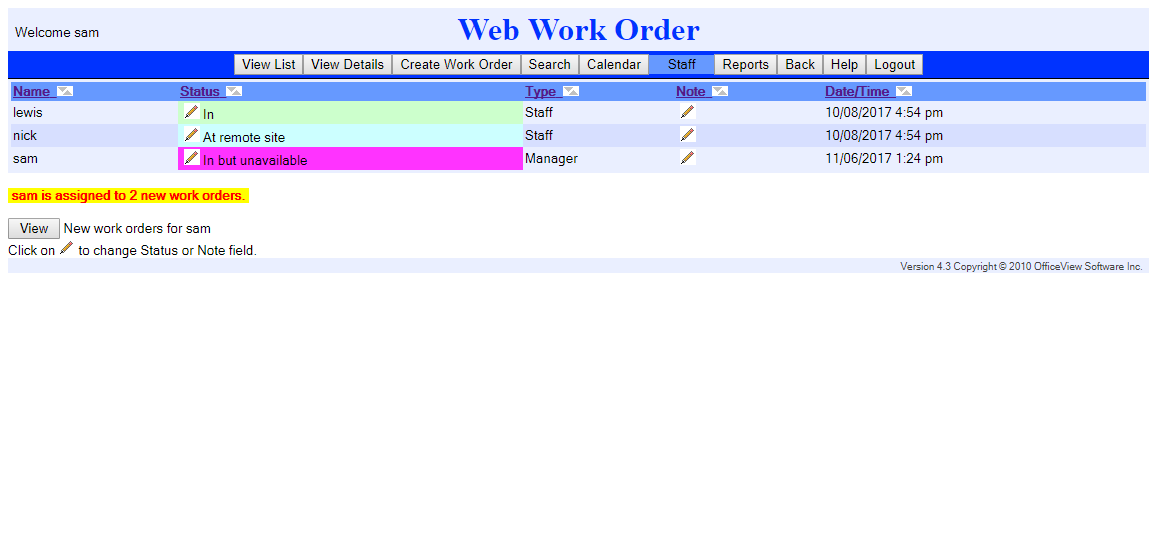The image size is (1157, 551).
Task: Click sort icon beside Status column
Action: [234, 91]
